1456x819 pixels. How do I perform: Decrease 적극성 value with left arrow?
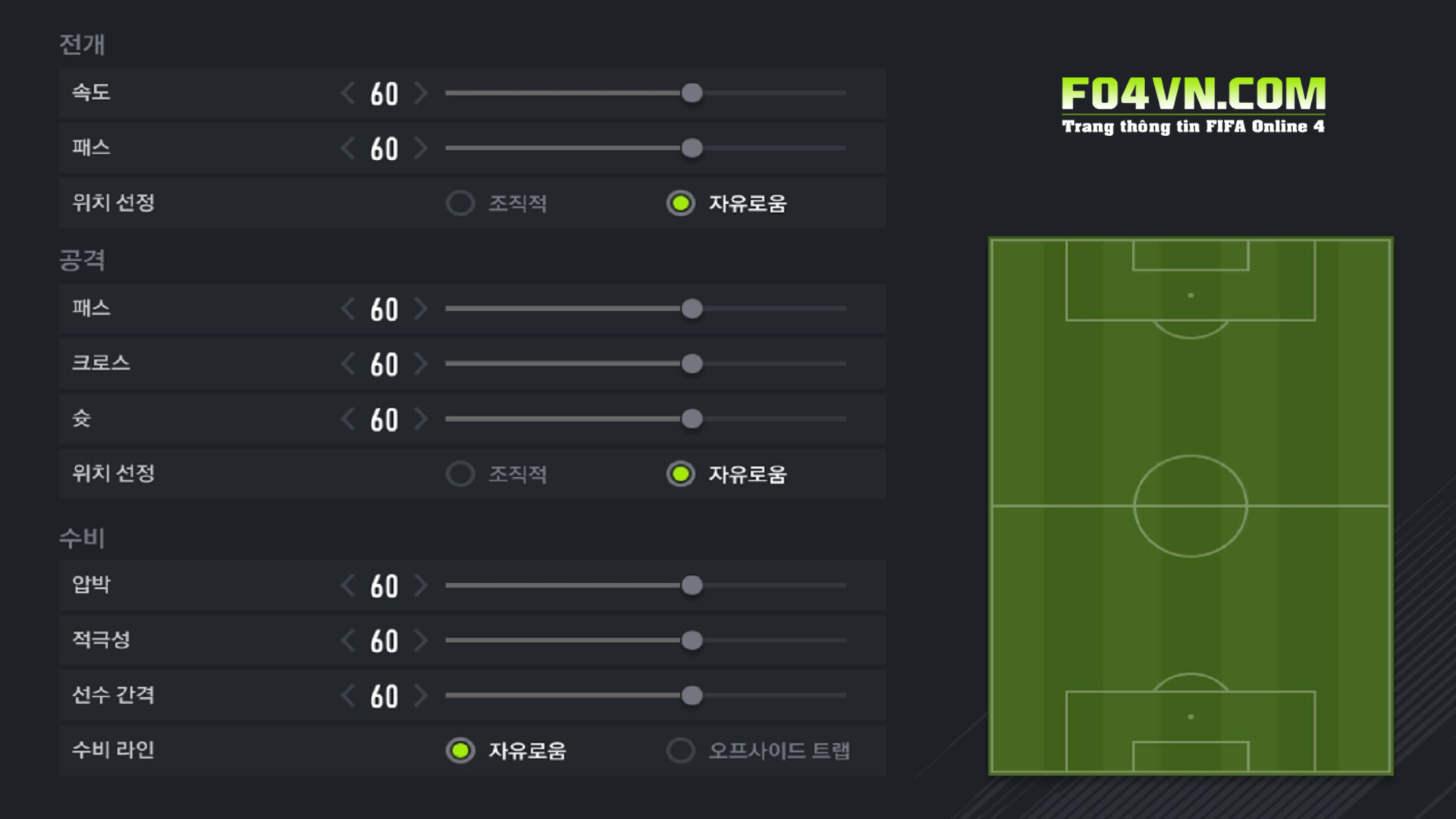348,641
